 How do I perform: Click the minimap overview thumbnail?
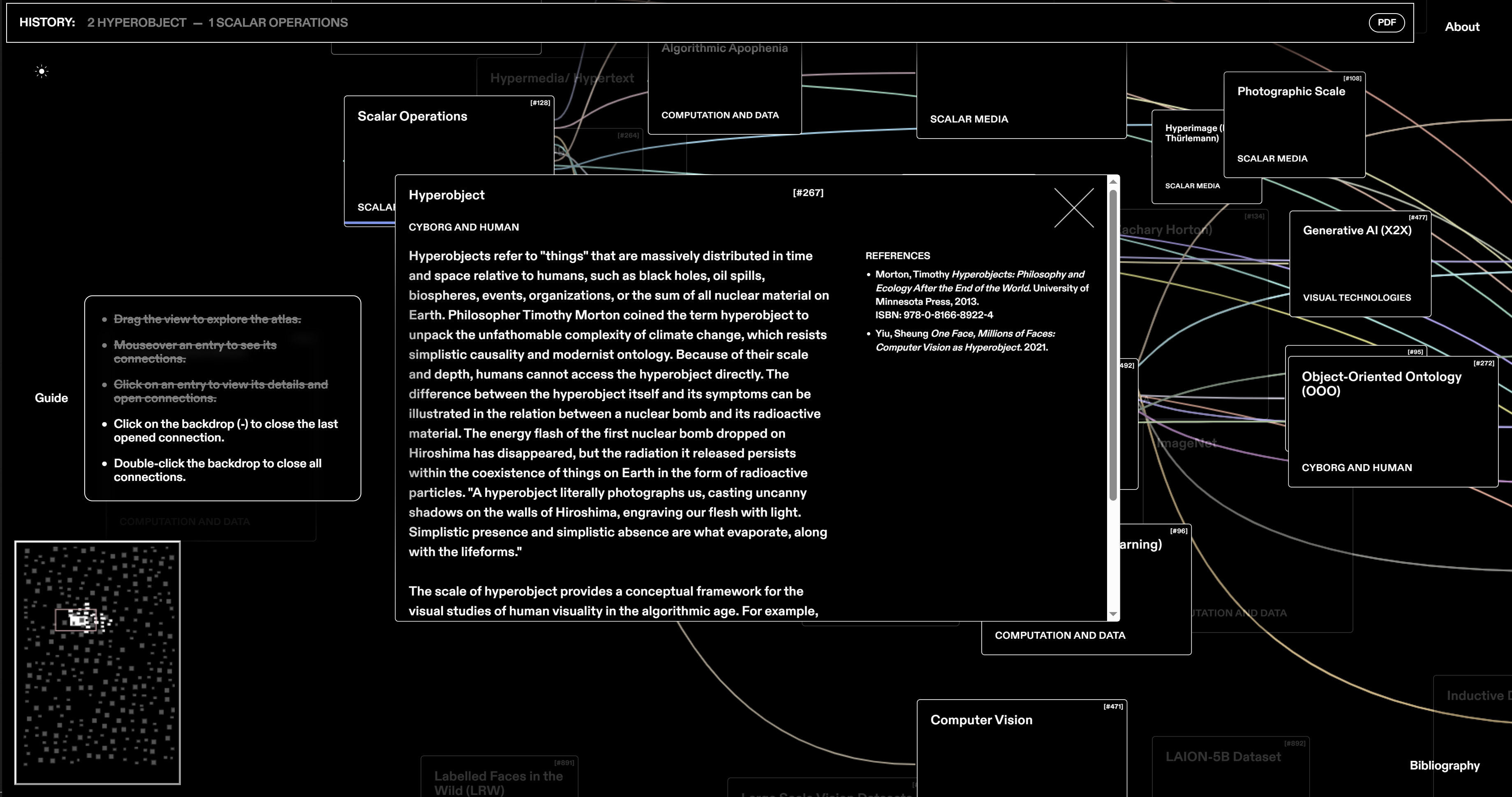point(97,663)
